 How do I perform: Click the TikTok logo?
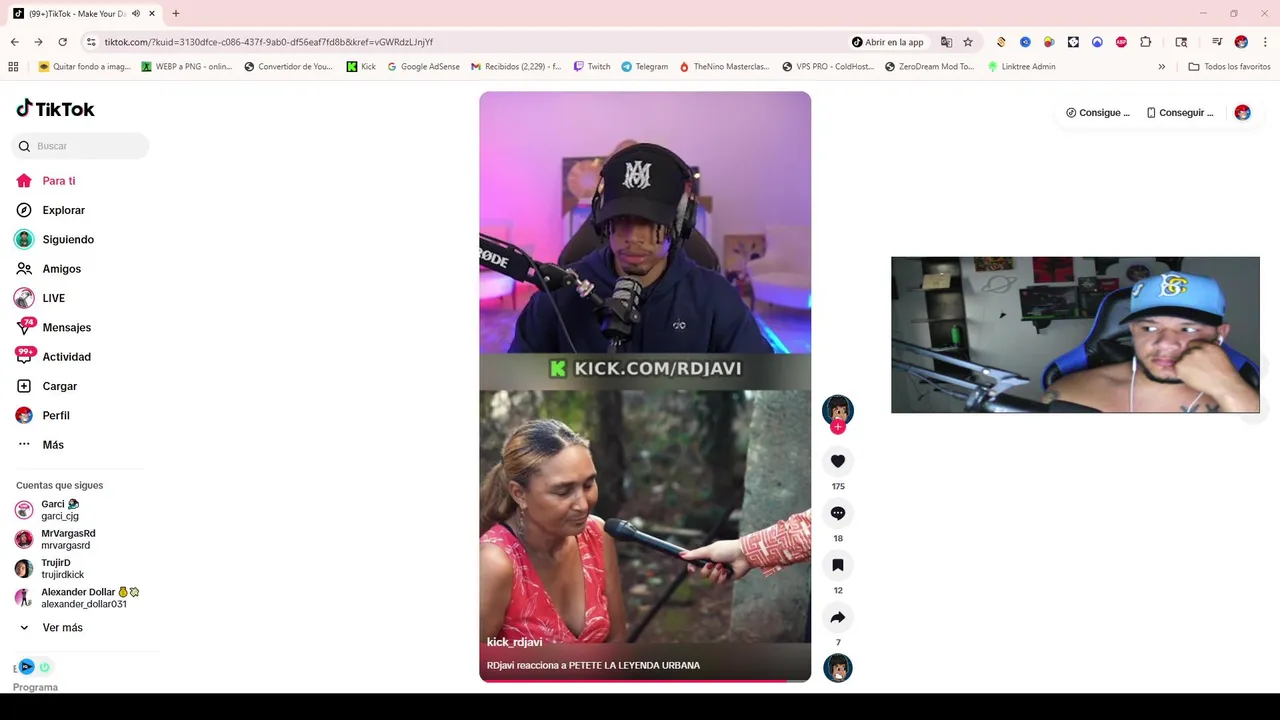point(56,109)
